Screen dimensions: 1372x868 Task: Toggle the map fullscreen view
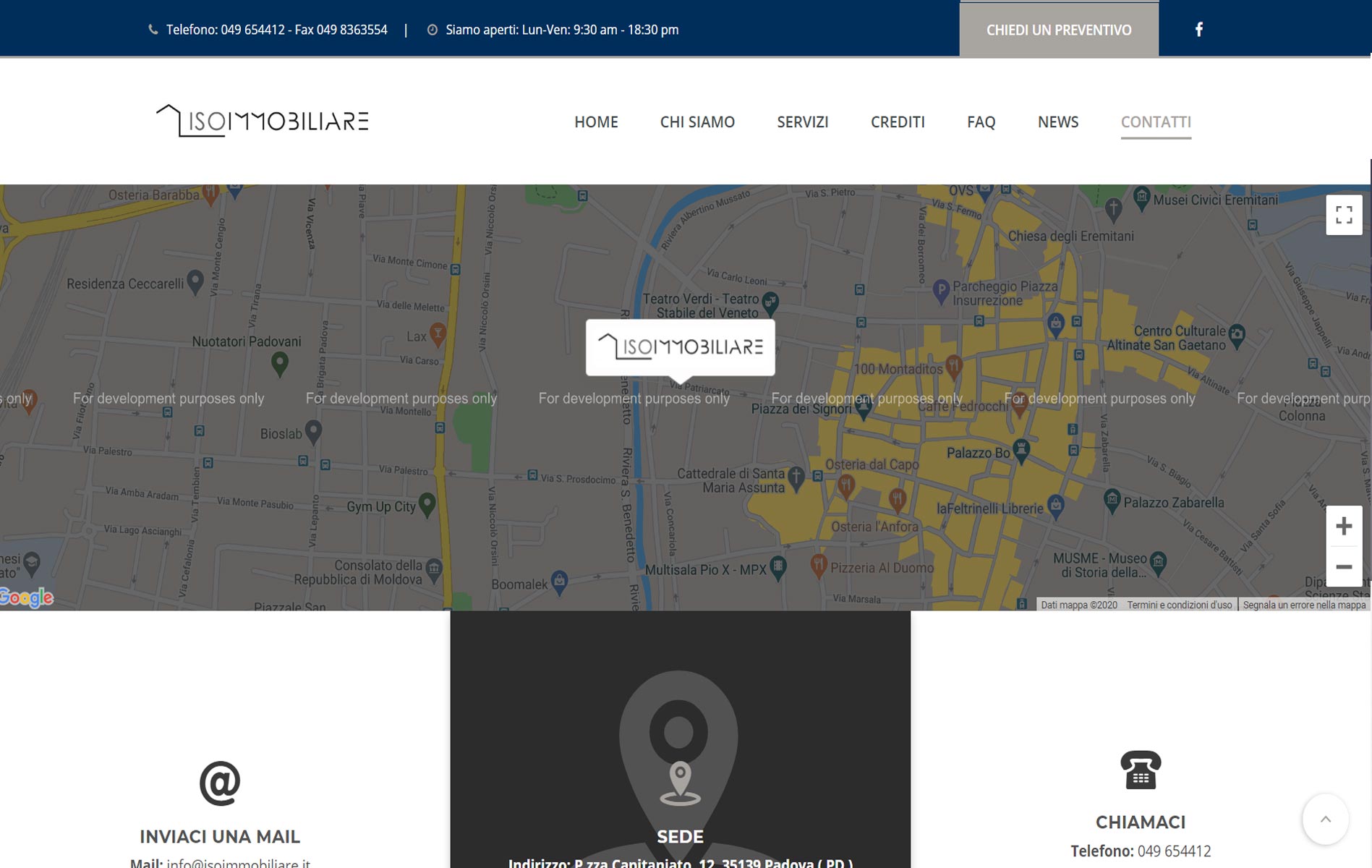(x=1344, y=215)
